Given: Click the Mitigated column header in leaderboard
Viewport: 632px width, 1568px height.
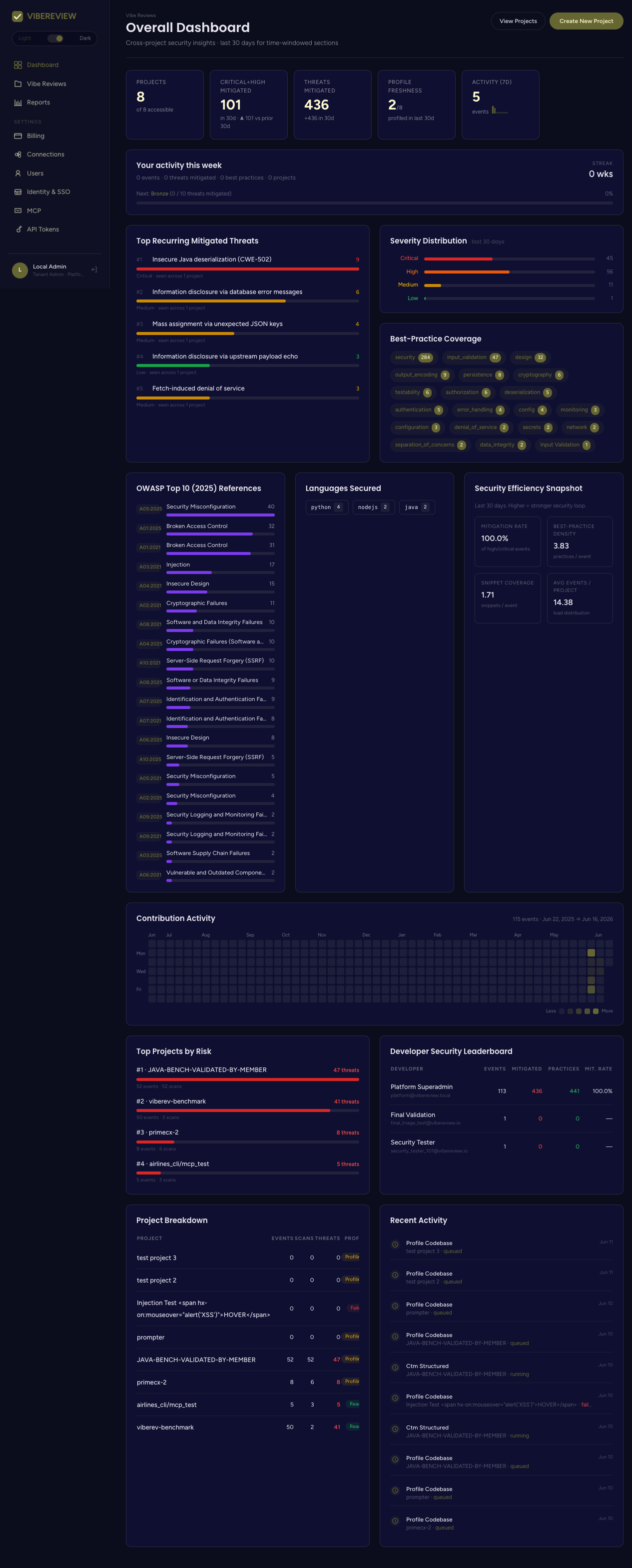Looking at the screenshot, I should [526, 1069].
